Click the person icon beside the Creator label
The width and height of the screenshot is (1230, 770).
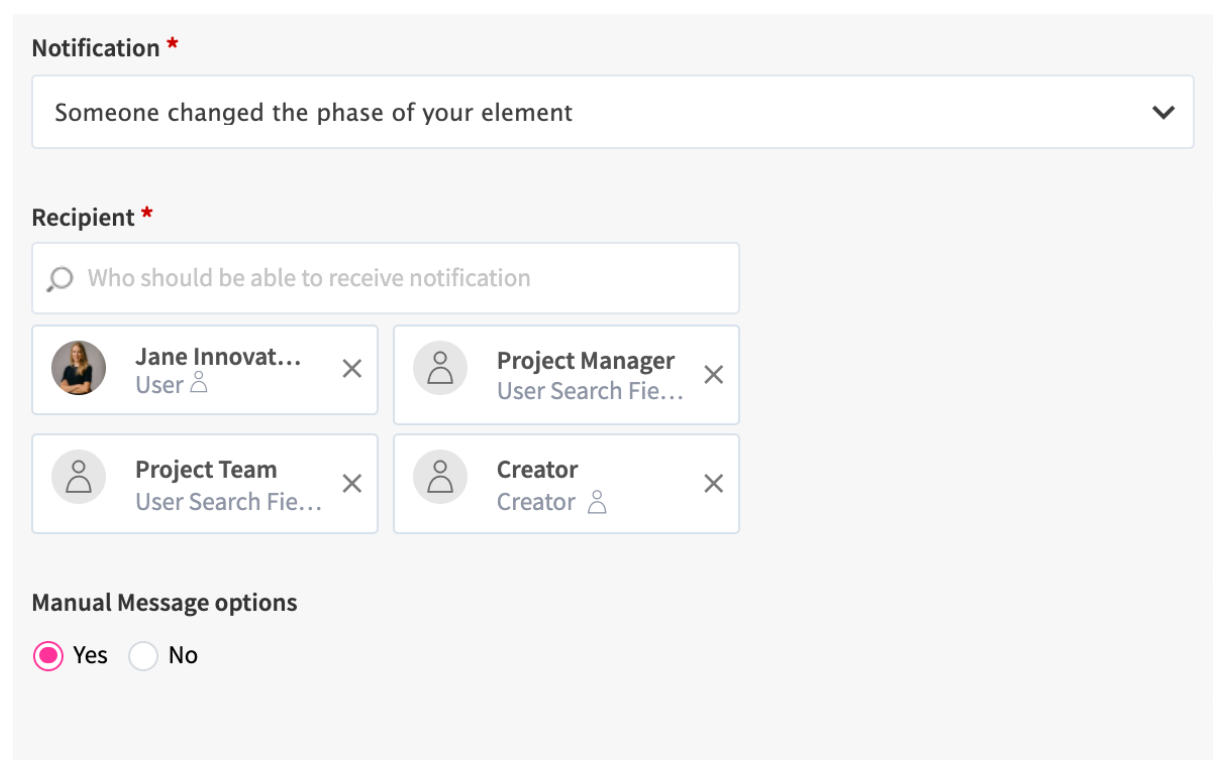click(x=596, y=503)
